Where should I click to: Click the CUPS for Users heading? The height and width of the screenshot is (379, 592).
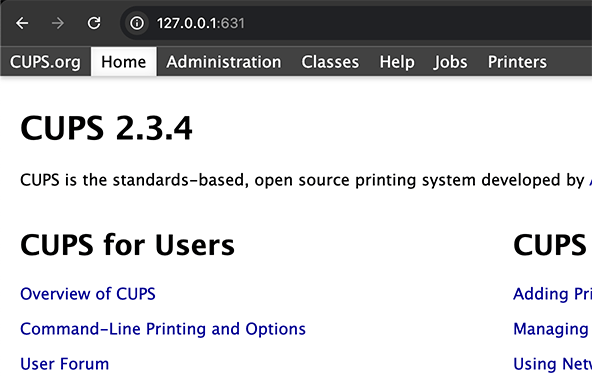[x=127, y=245]
